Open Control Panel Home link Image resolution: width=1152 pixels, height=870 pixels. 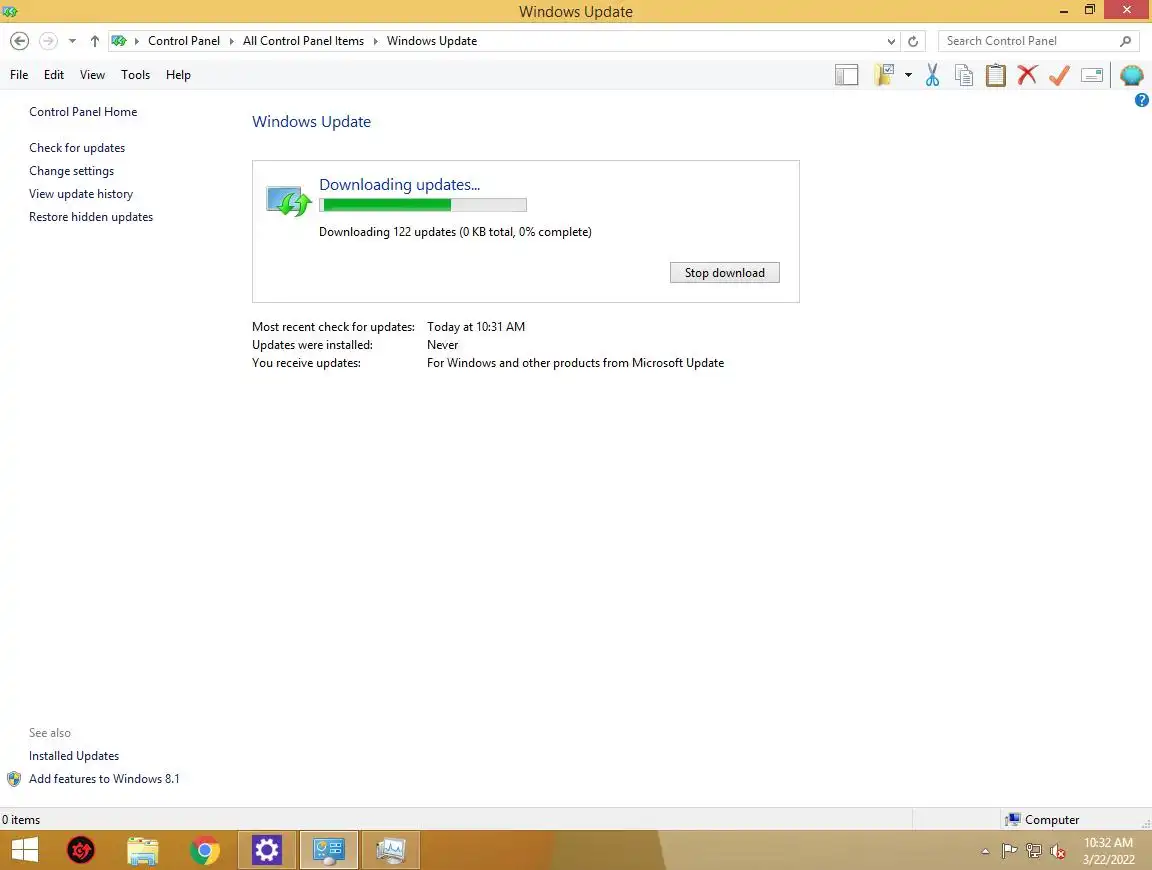[83, 112]
